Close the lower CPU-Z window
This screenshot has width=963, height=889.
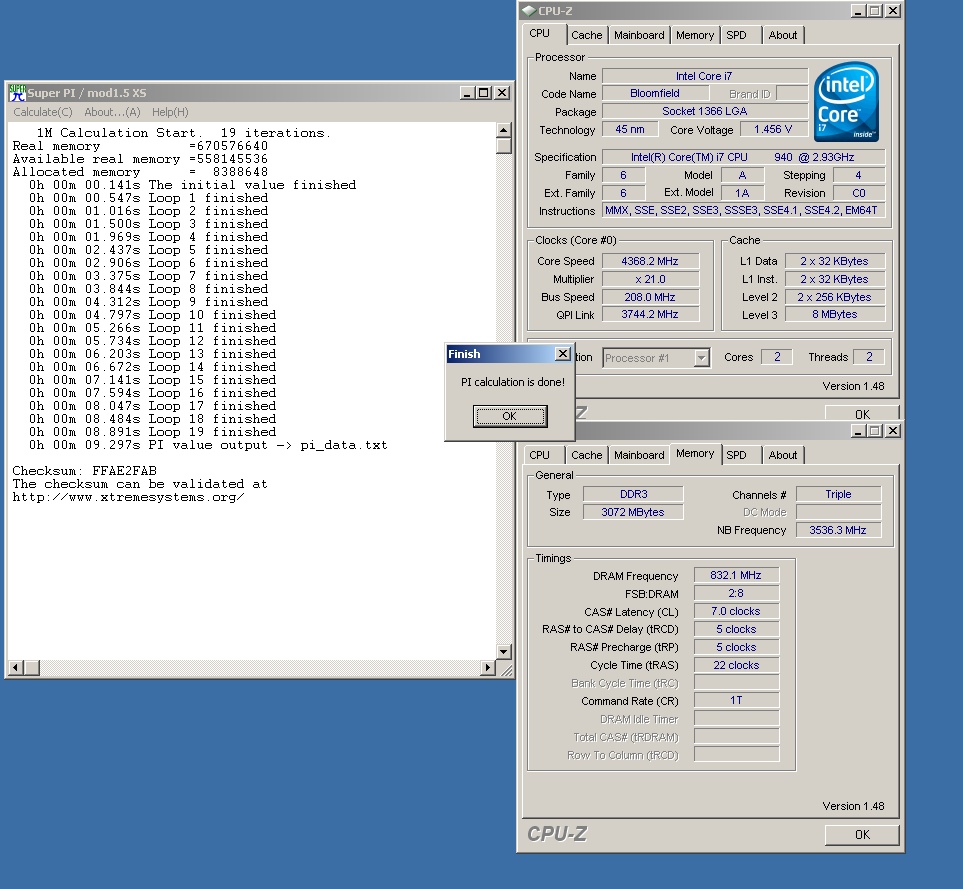pos(893,431)
